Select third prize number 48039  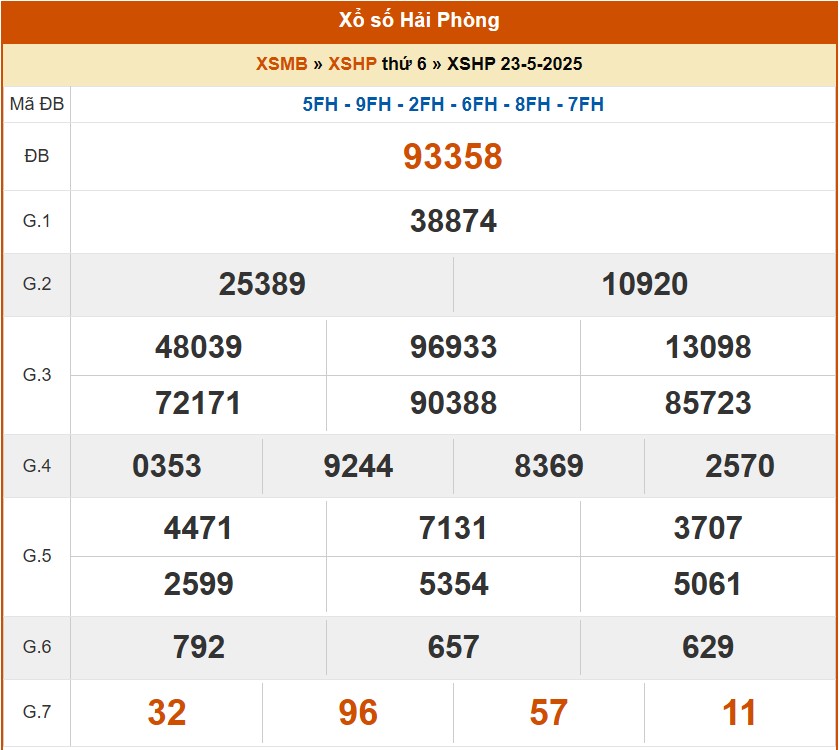tap(198, 347)
